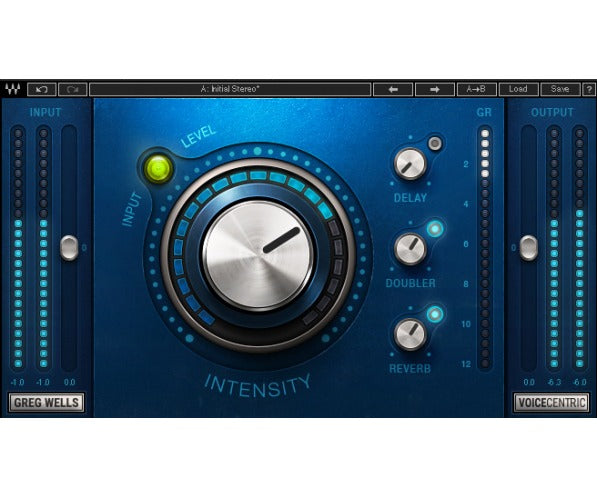597x497 pixels.
Task: Open the Save preset menu
Action: tap(560, 89)
